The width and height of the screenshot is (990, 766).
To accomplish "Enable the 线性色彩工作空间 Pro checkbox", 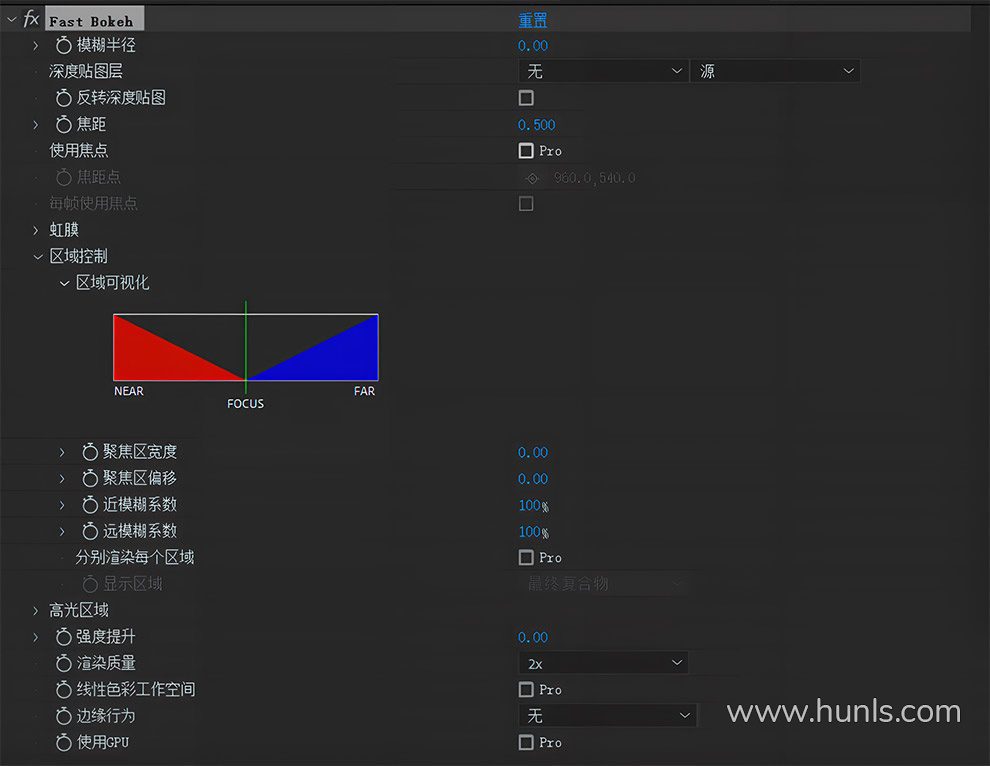I will coord(526,690).
